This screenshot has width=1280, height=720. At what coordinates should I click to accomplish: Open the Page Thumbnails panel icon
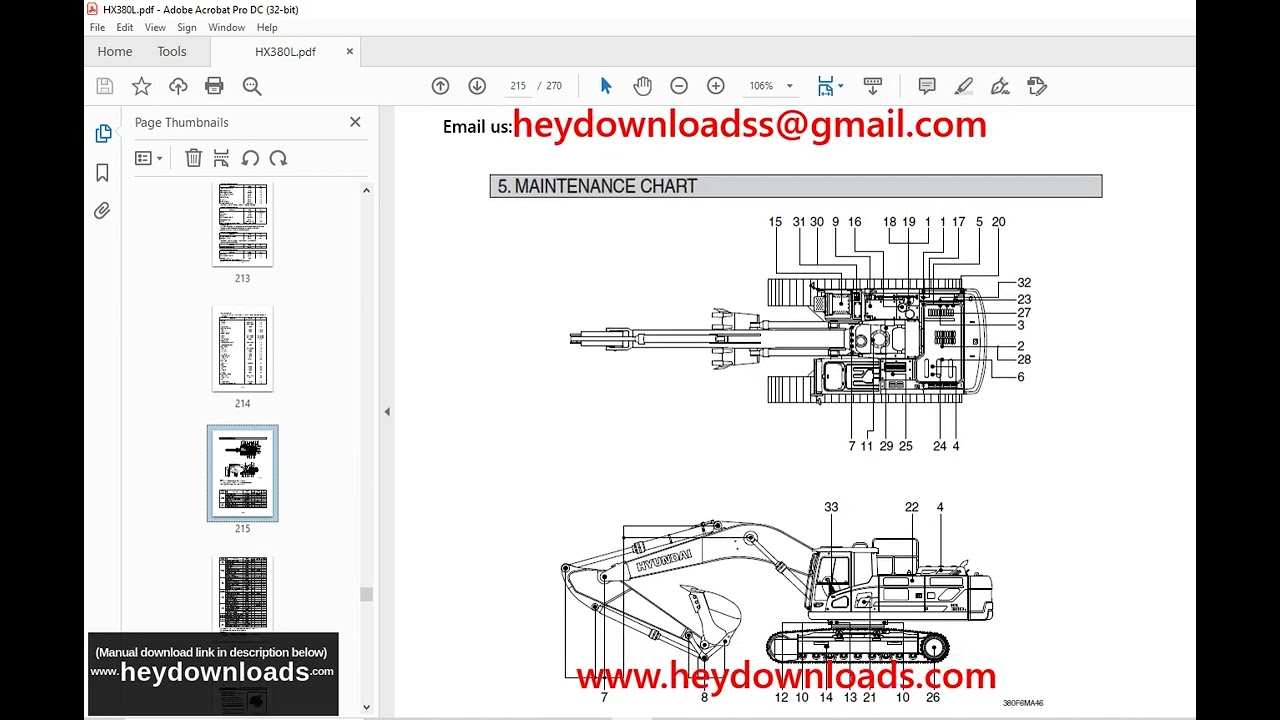pos(102,133)
